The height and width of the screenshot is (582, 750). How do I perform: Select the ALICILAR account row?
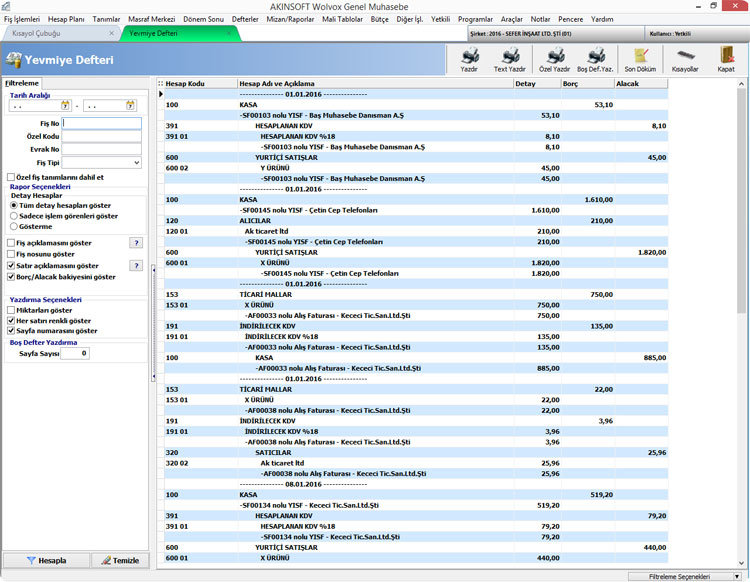point(416,220)
